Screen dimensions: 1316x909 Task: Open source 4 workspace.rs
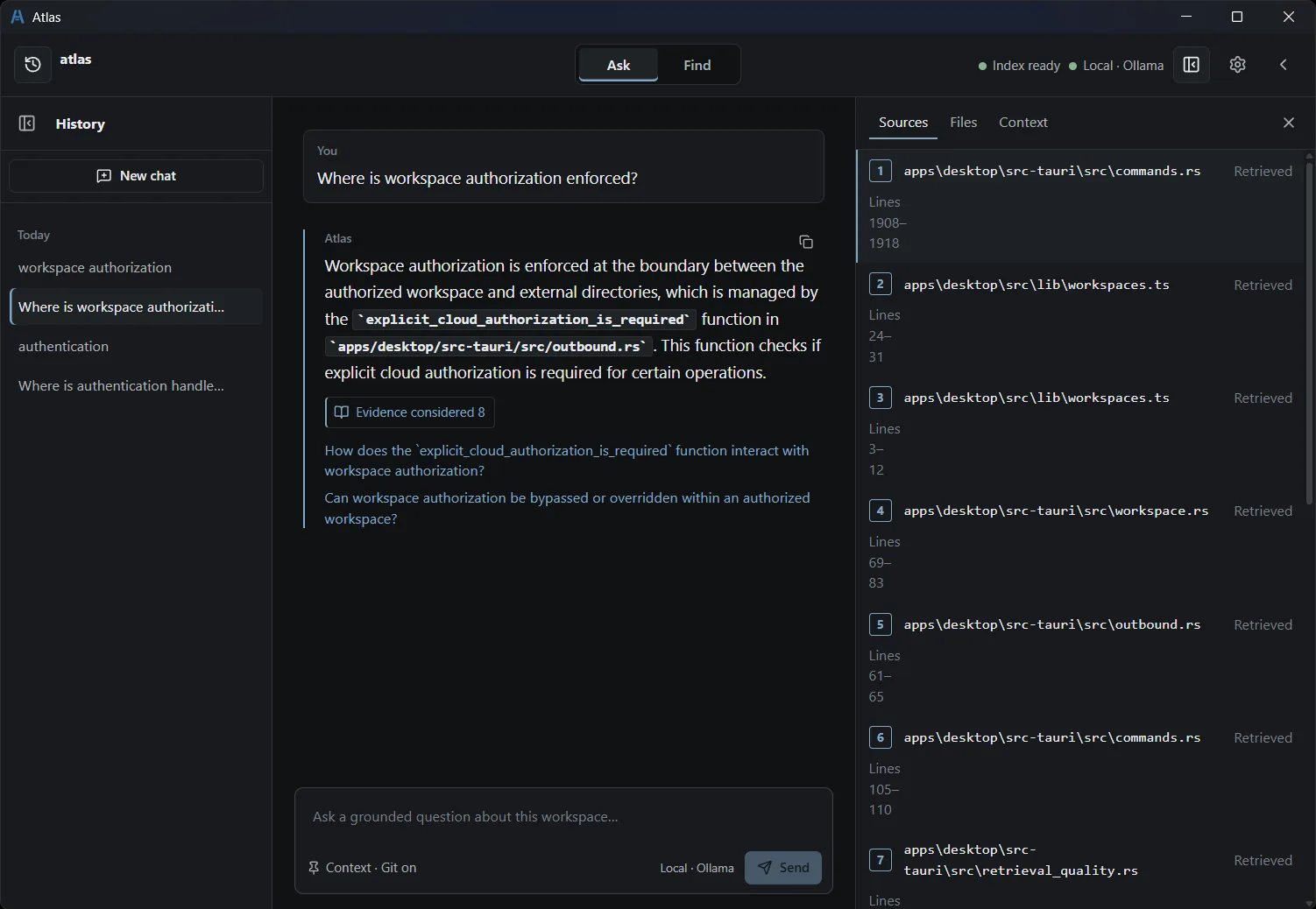coord(1080,546)
